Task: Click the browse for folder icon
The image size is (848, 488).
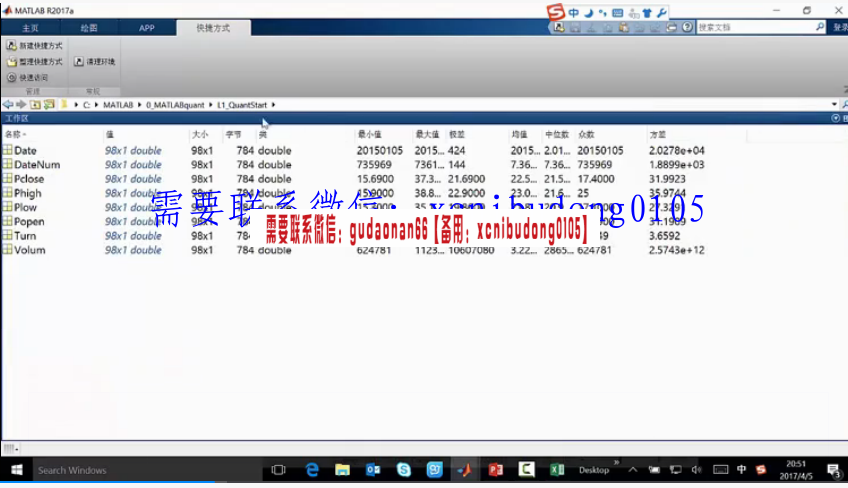Action: pos(49,104)
